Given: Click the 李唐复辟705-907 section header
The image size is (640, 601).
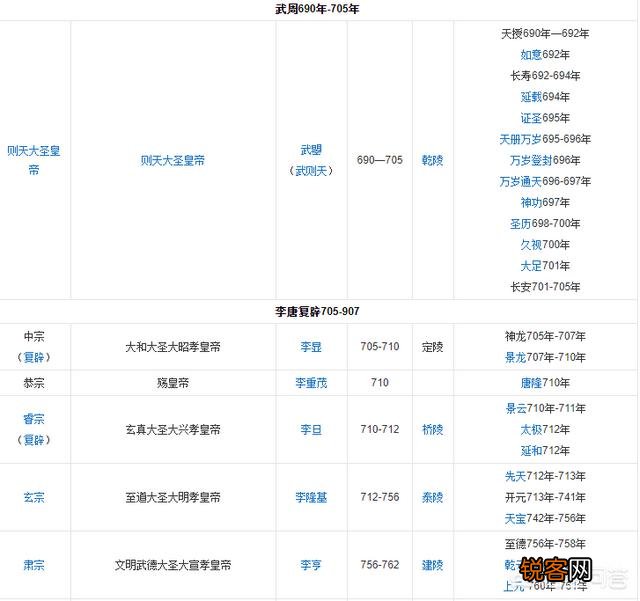Looking at the screenshot, I should pyautogui.click(x=317, y=312).
